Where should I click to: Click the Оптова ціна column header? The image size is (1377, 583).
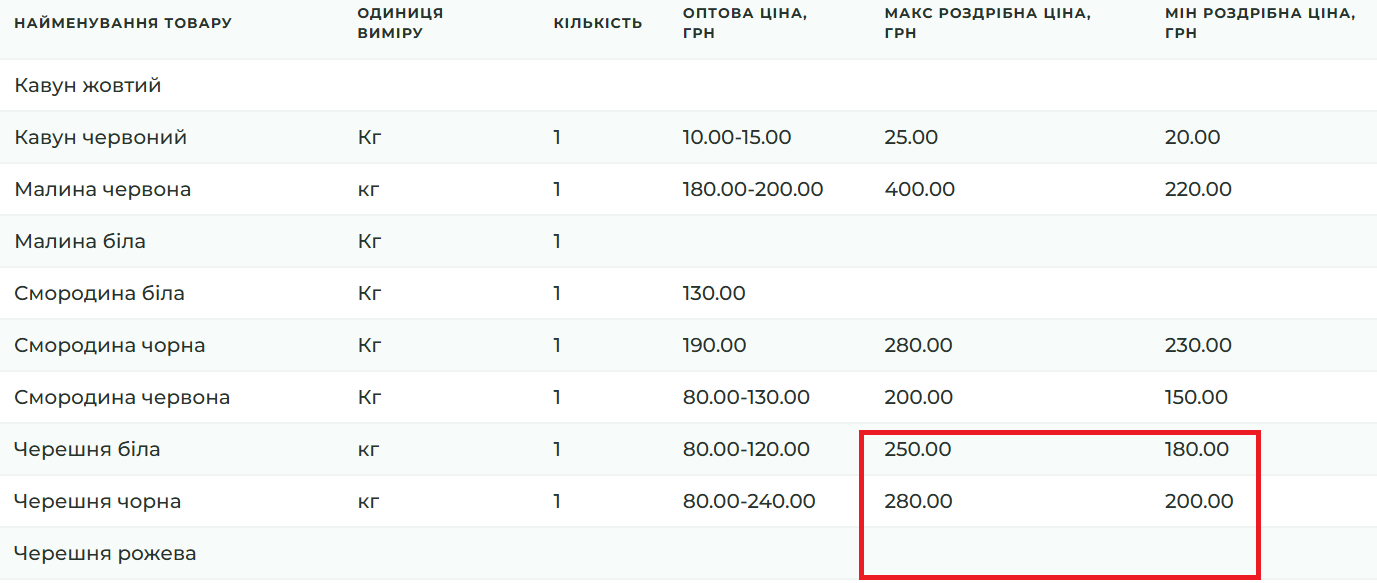745,23
